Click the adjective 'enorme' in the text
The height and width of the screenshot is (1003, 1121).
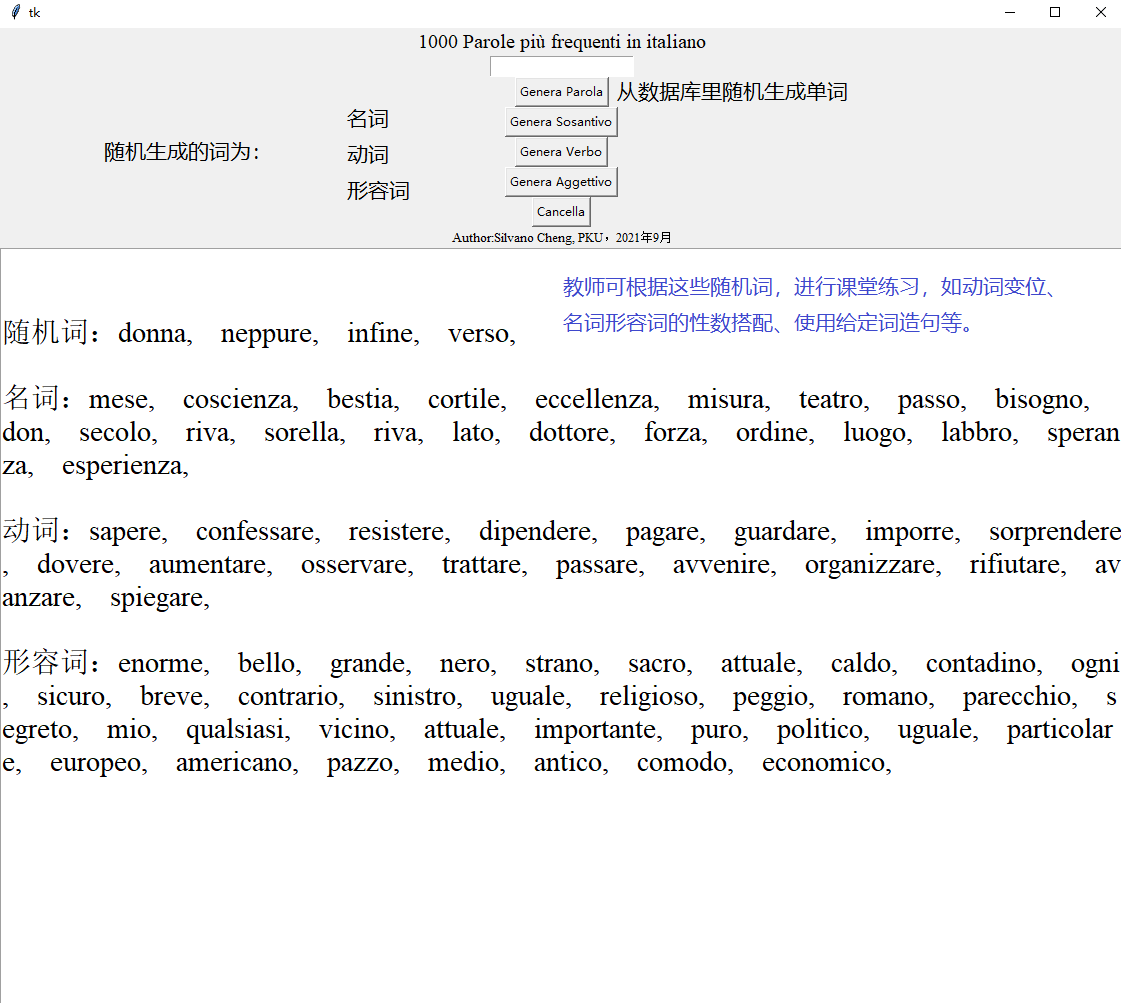(161, 664)
